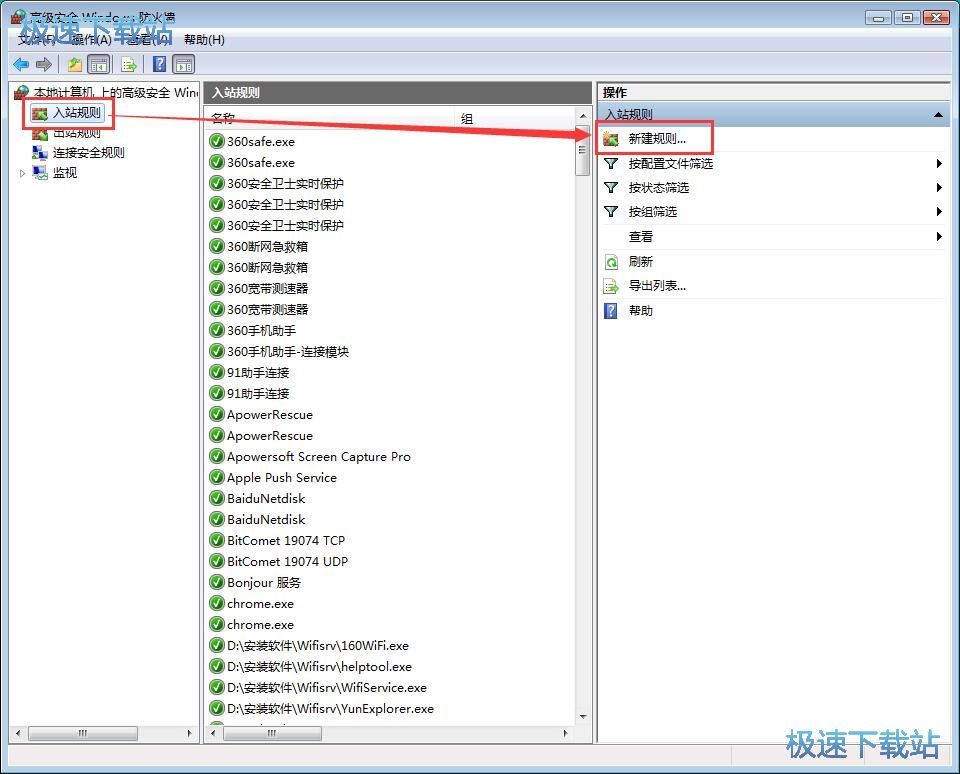Open 按组筛选 submenu arrow
The height and width of the screenshot is (774, 960).
point(939,211)
